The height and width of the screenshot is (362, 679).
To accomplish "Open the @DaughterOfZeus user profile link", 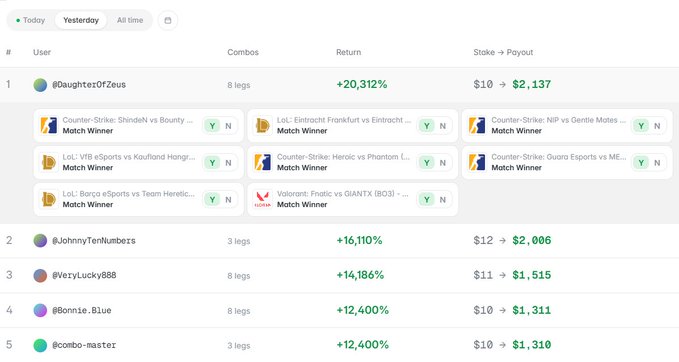I will point(89,85).
